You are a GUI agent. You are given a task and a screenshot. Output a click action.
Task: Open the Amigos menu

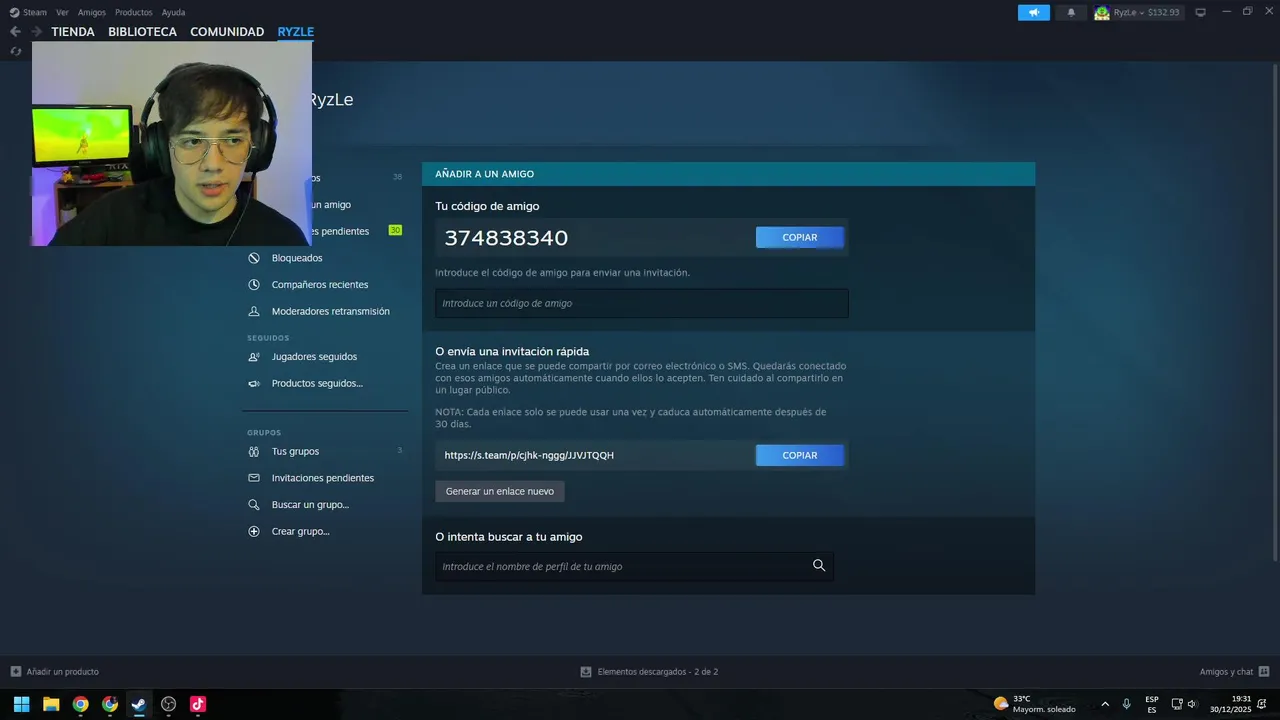[x=92, y=12]
